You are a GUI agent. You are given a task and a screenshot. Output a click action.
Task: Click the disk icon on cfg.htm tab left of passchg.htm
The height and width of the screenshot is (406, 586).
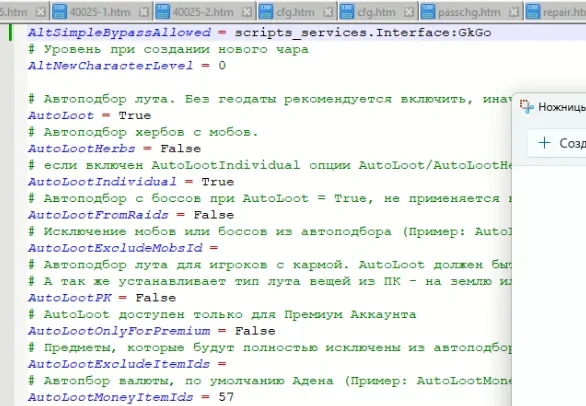point(347,12)
